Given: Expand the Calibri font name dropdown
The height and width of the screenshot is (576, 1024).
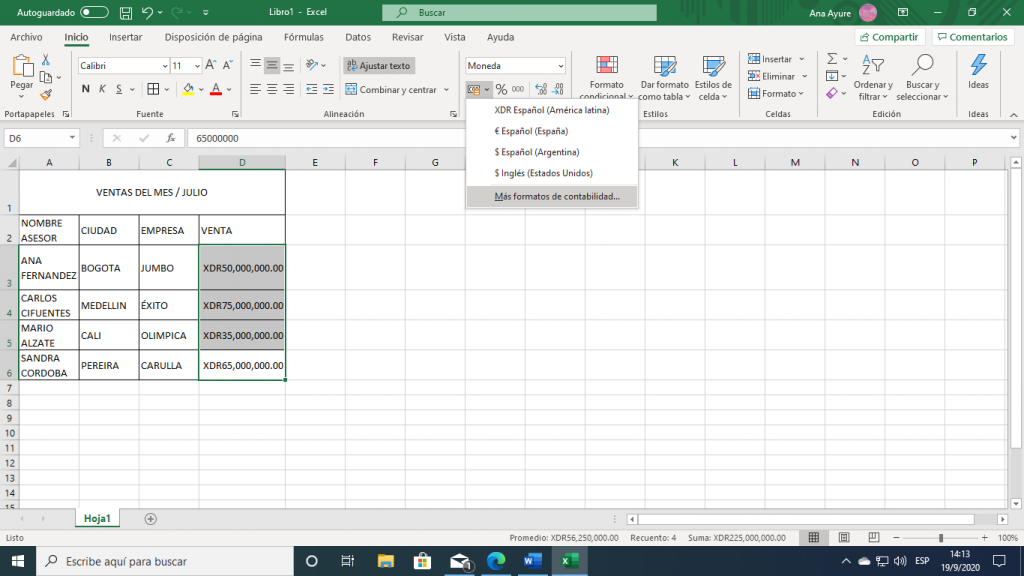Looking at the screenshot, I should [x=165, y=65].
